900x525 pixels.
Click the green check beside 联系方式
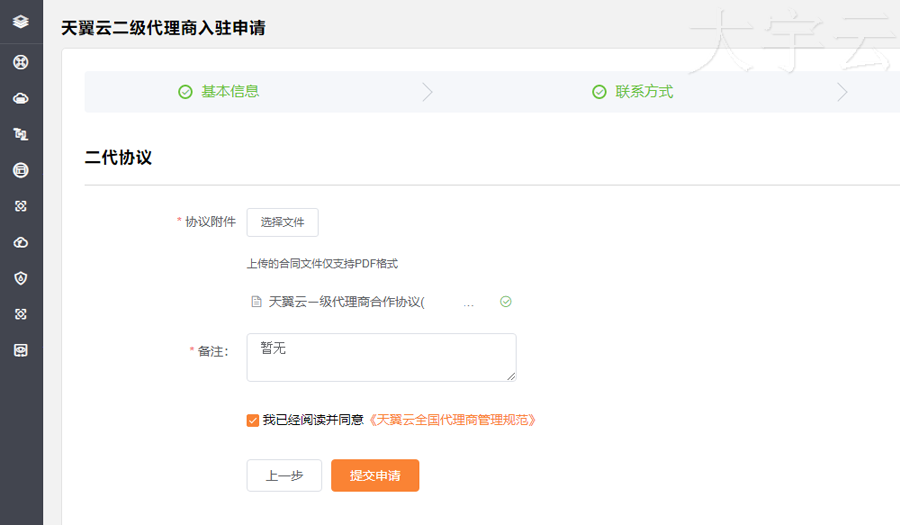click(x=599, y=92)
